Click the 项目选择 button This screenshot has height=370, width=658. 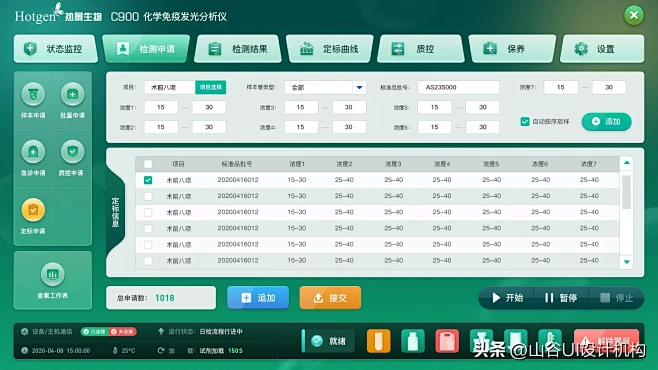pos(211,87)
